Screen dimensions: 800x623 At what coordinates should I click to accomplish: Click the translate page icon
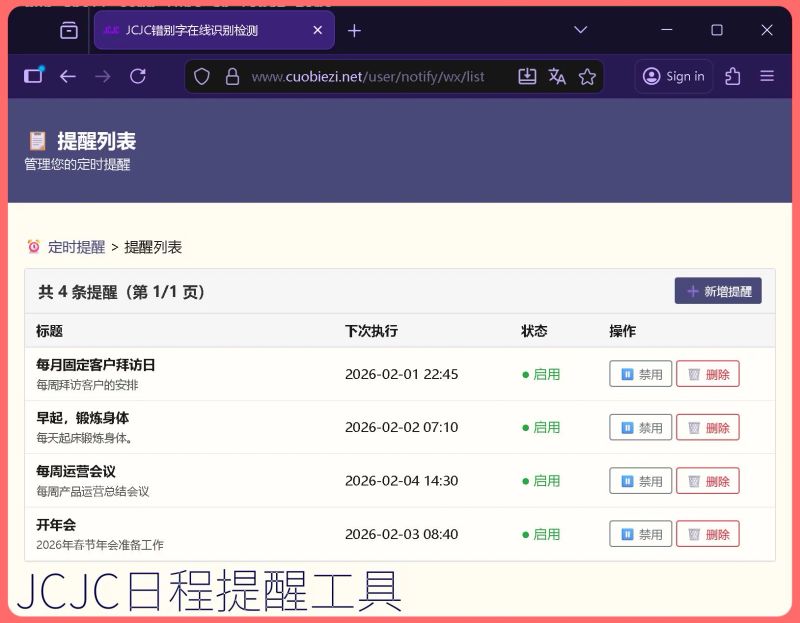point(557,75)
